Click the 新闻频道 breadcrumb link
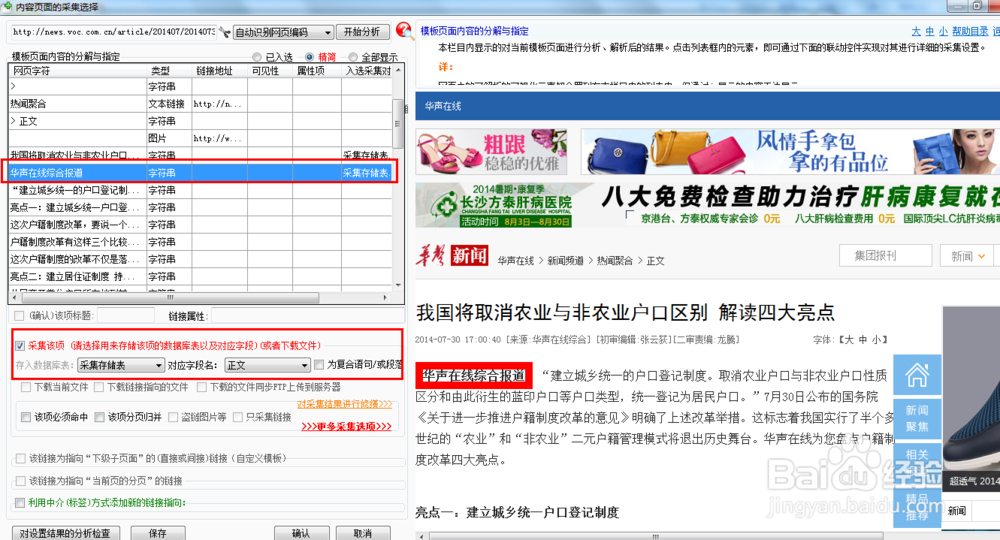The width and height of the screenshot is (1000, 540). tap(565, 261)
